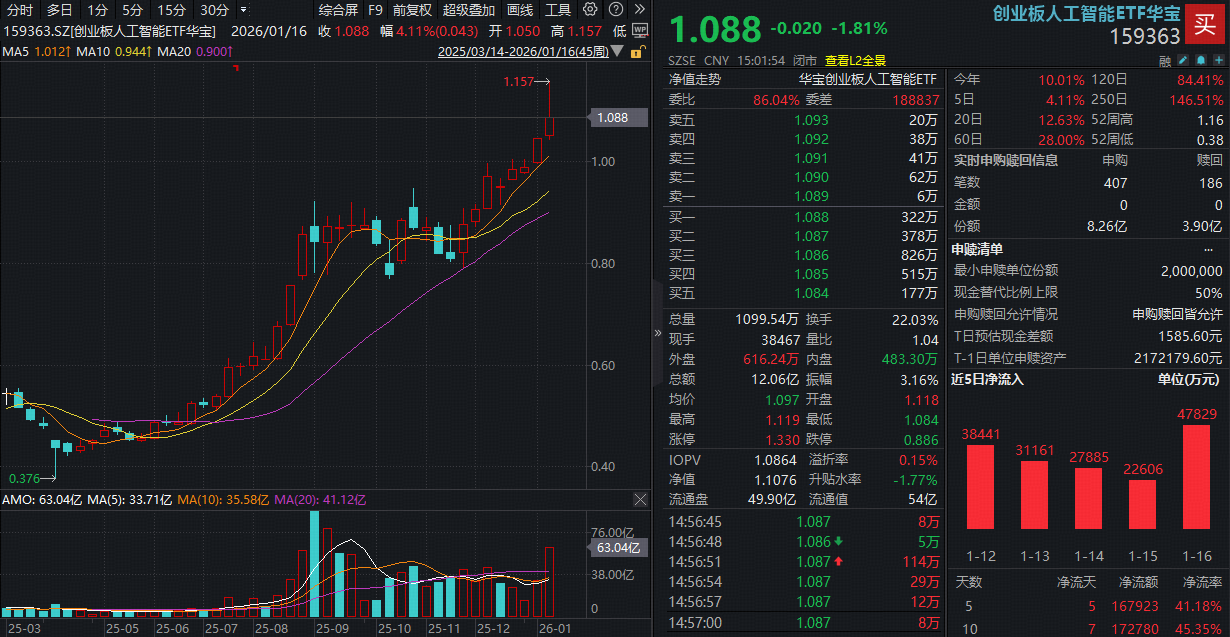The width and height of the screenshot is (1230, 637).
Task: Click the WP icon after the 低 price
Action: click(640, 30)
